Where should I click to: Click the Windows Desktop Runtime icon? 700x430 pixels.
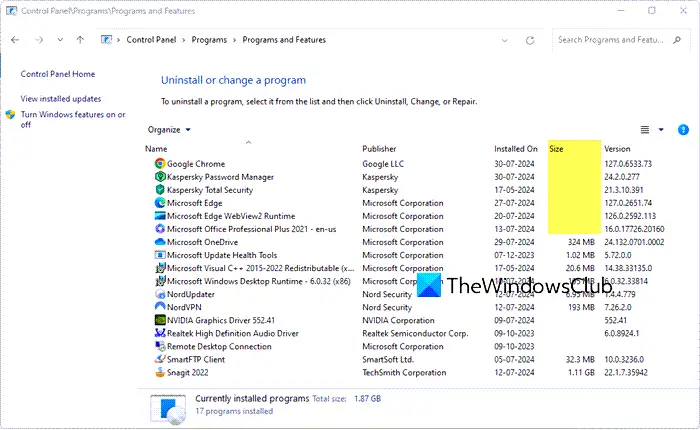[160, 281]
